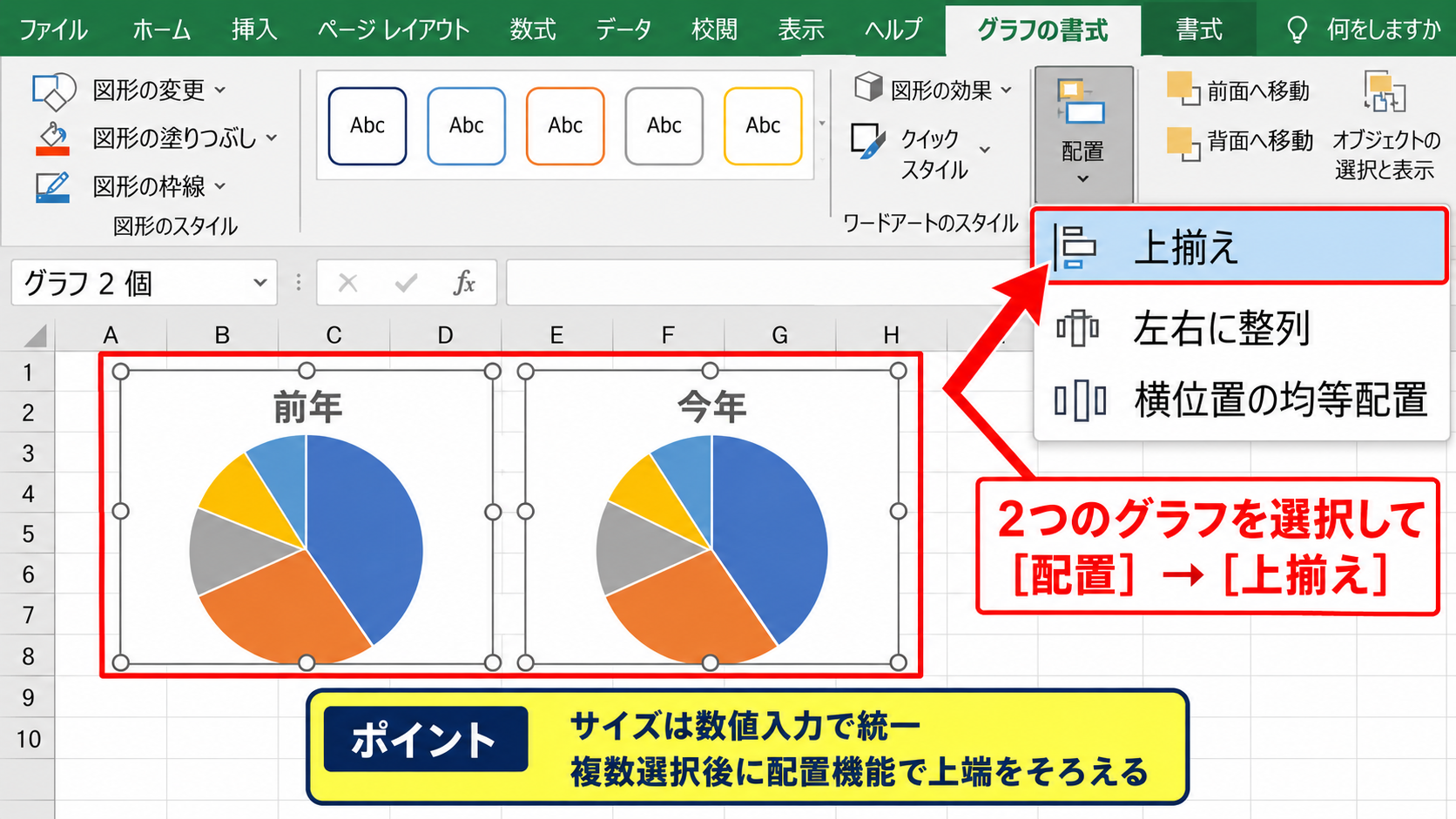Select column G header
The height and width of the screenshot is (819, 1456).
[x=779, y=335]
